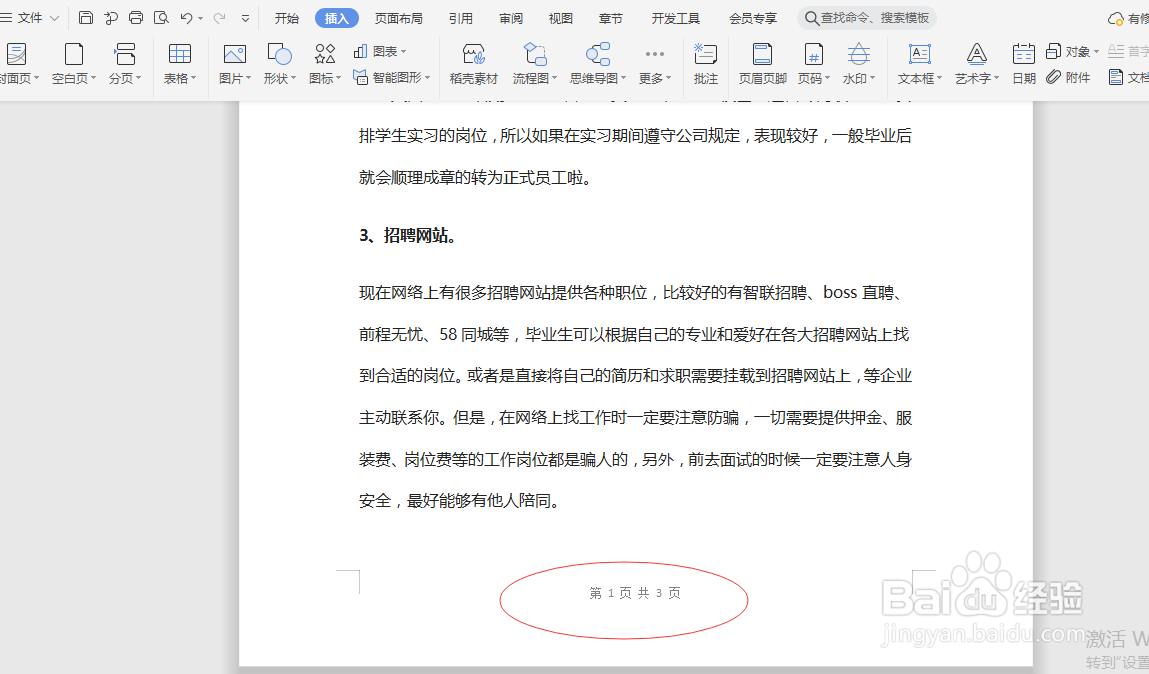Click the line starting 就会顺理成章的转为正式员工
Image resolution: width=1149 pixels, height=674 pixels.
(475, 177)
